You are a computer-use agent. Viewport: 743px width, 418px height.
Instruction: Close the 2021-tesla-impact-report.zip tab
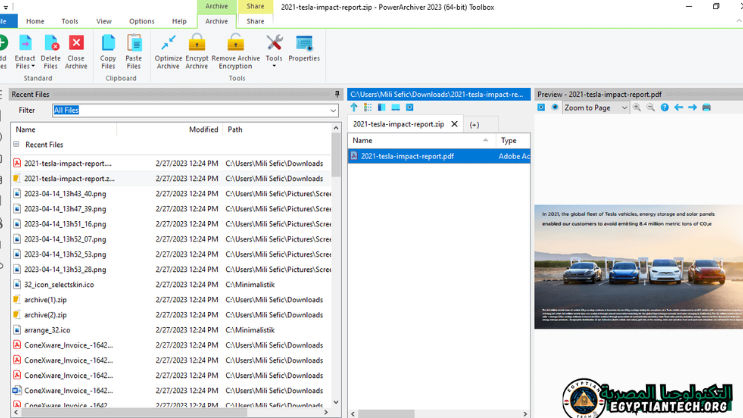(x=455, y=124)
